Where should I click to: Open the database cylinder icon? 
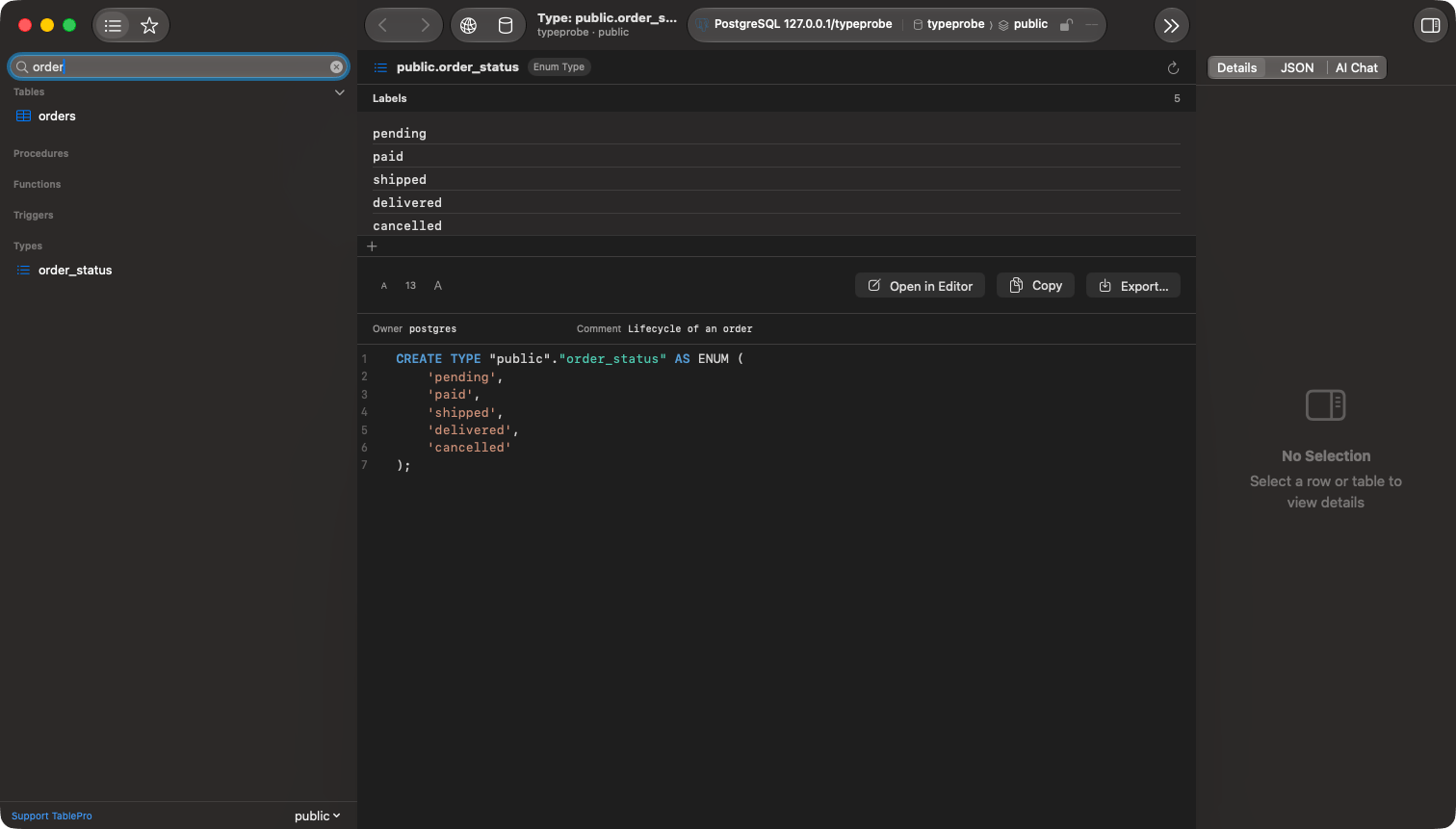tap(506, 25)
